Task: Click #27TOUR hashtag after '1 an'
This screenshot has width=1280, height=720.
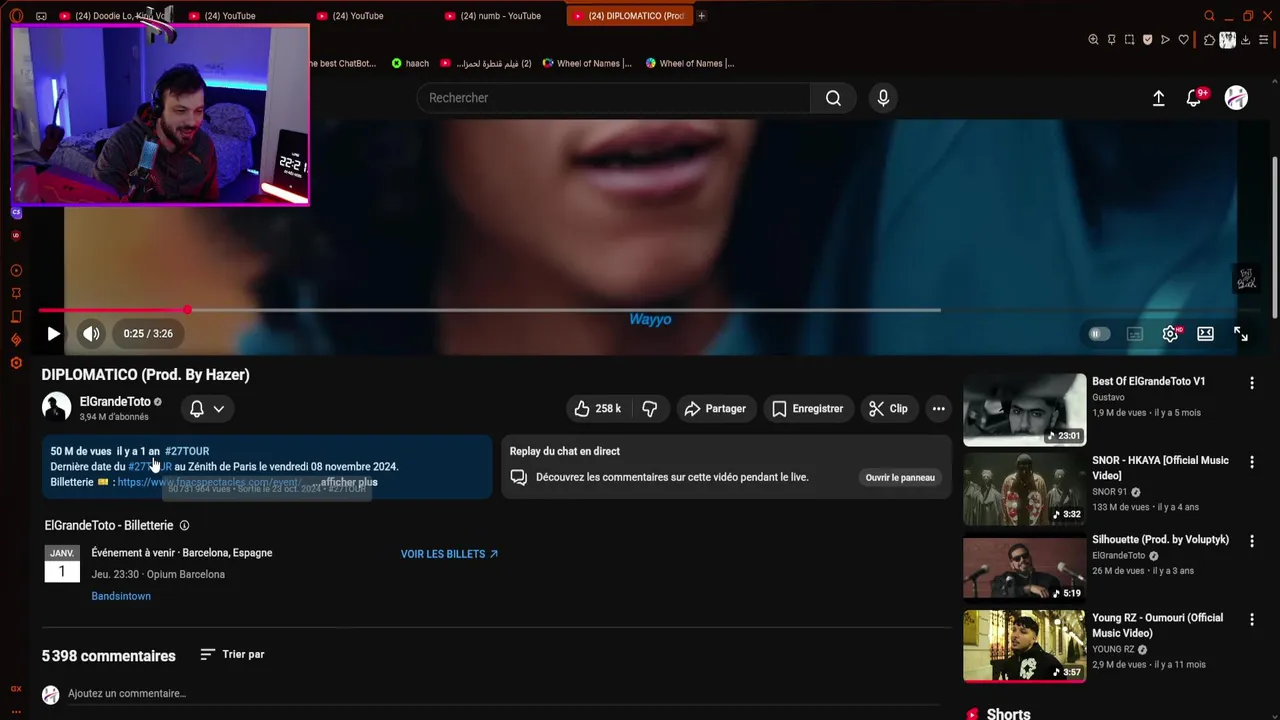Action: click(x=187, y=451)
